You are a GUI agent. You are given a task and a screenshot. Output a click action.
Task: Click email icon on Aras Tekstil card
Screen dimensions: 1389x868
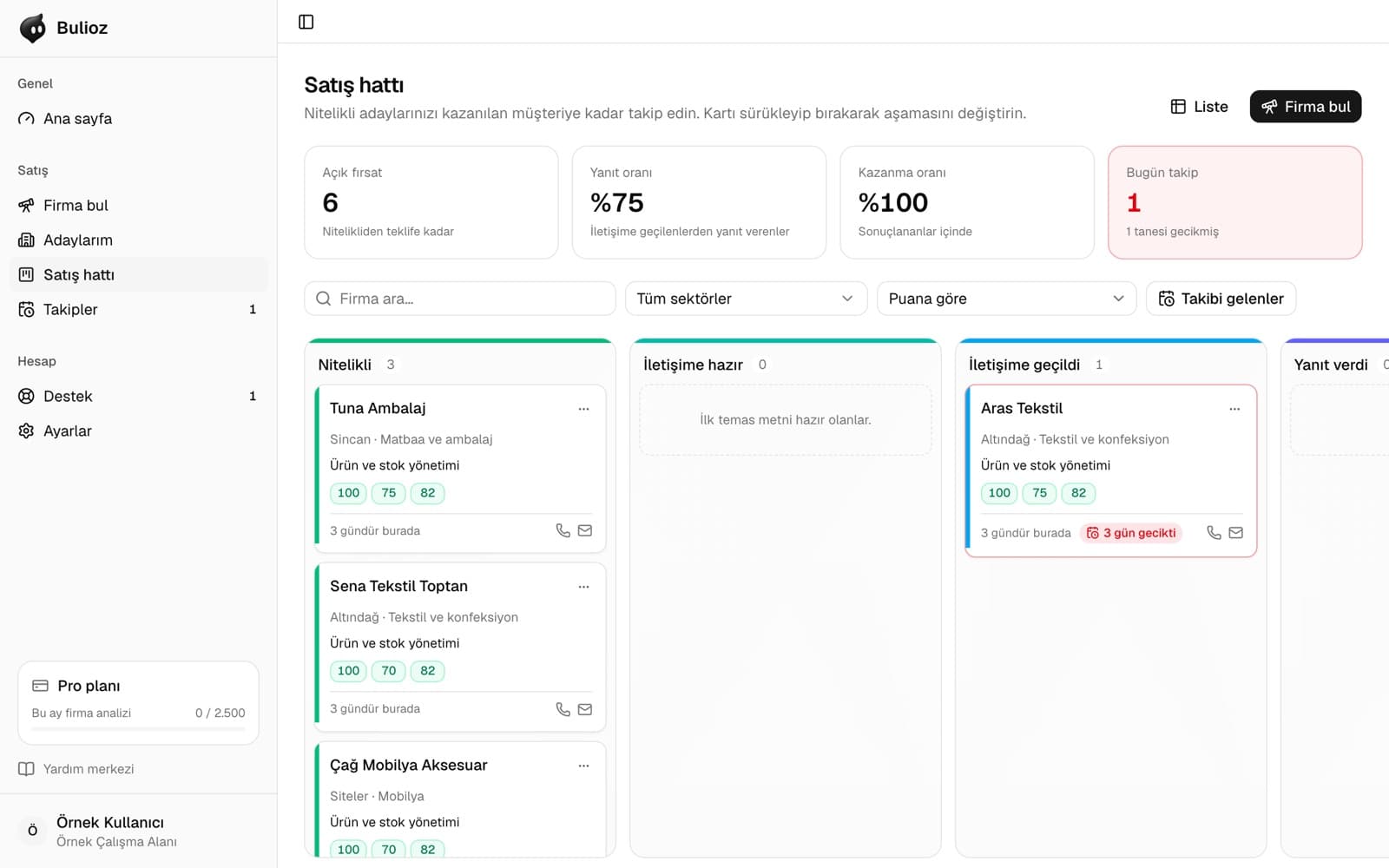click(1236, 533)
